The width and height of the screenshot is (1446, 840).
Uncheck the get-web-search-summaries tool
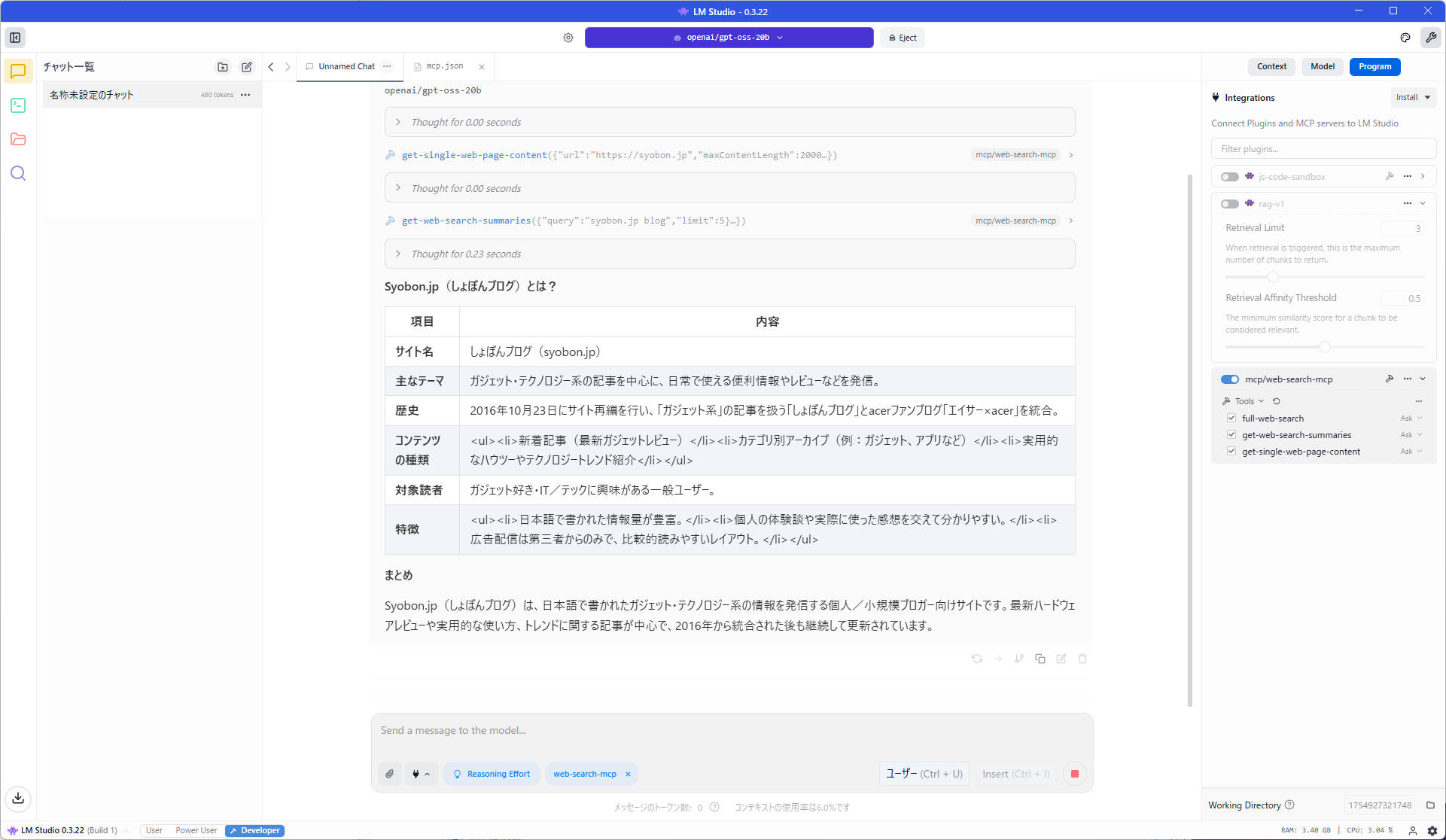(1231, 435)
